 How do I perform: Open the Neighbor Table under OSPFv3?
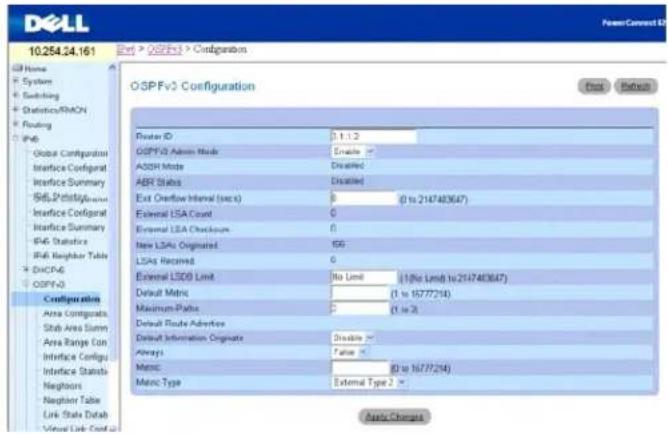tap(71, 400)
